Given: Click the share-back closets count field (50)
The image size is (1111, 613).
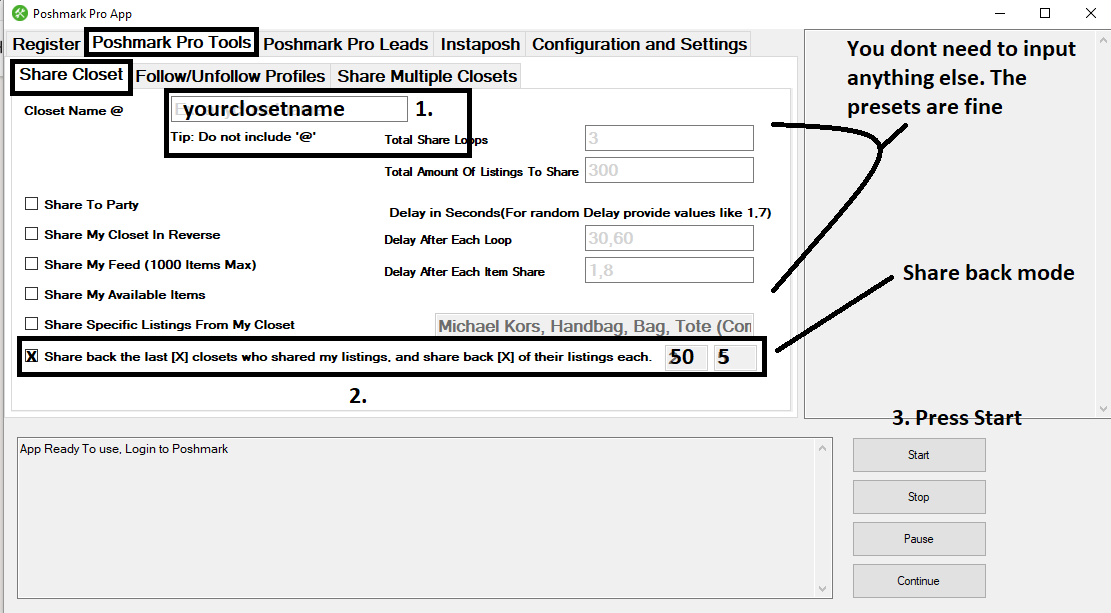Looking at the screenshot, I should (687, 356).
